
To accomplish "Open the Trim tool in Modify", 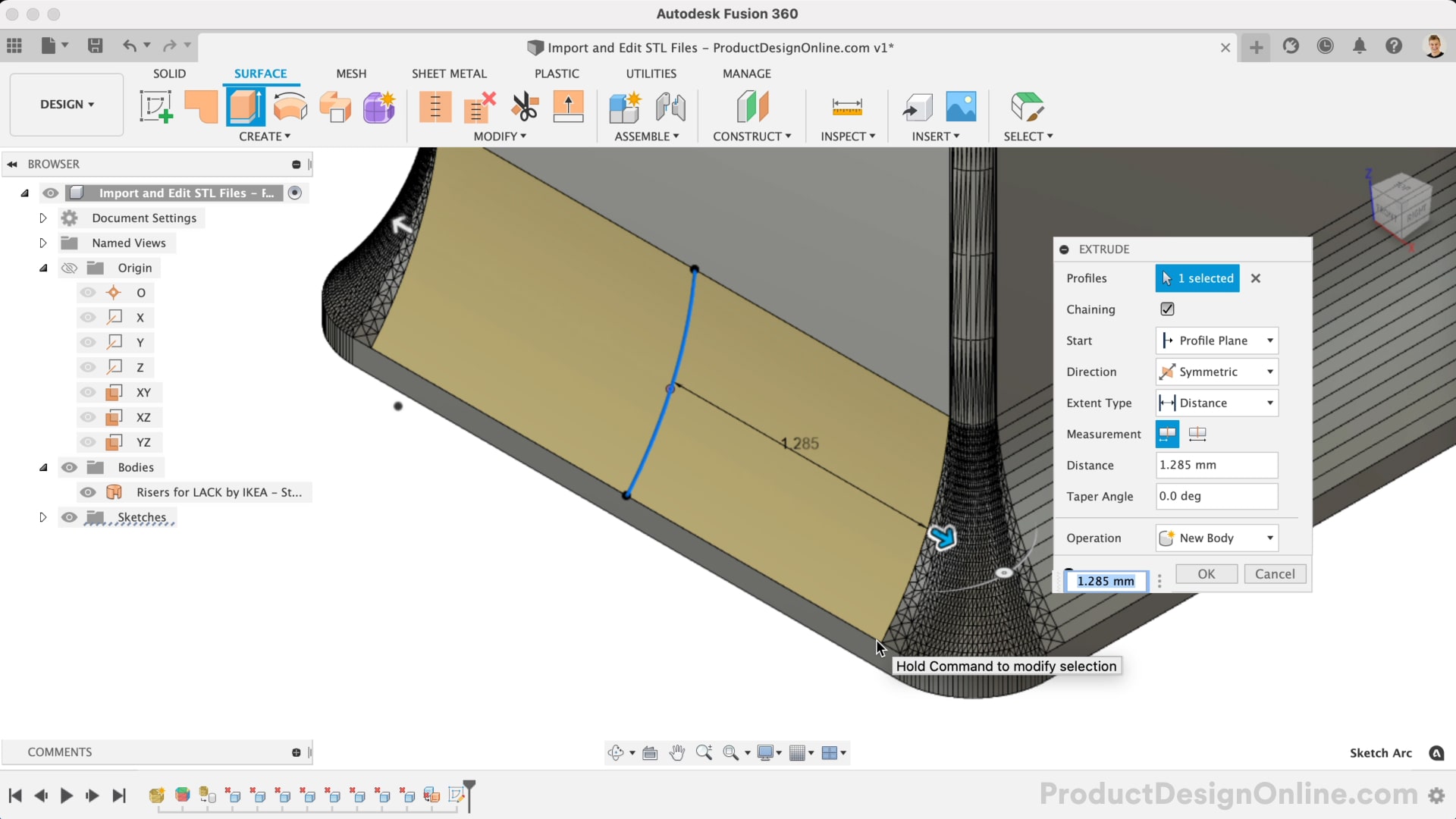I will point(524,106).
